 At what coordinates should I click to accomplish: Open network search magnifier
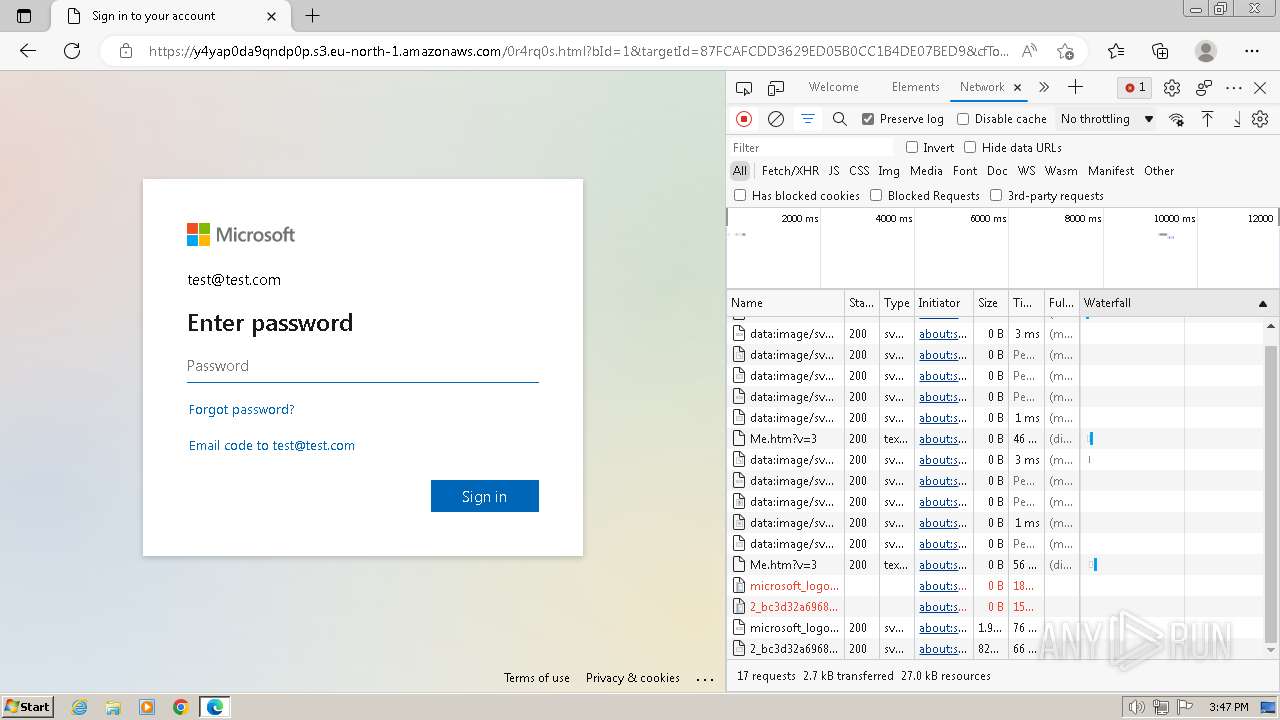[840, 119]
